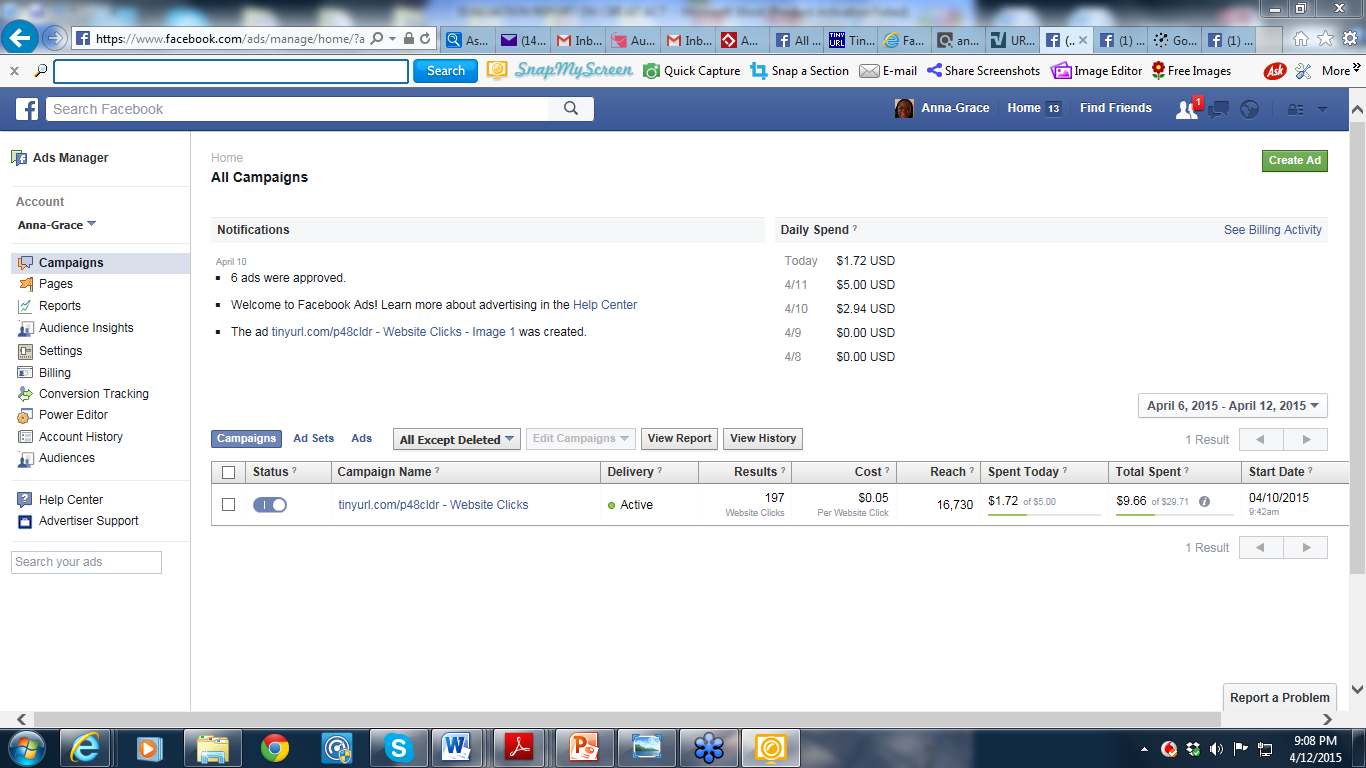Expand the Anna-Grace account dropdown
This screenshot has width=1366, height=768.
[57, 225]
